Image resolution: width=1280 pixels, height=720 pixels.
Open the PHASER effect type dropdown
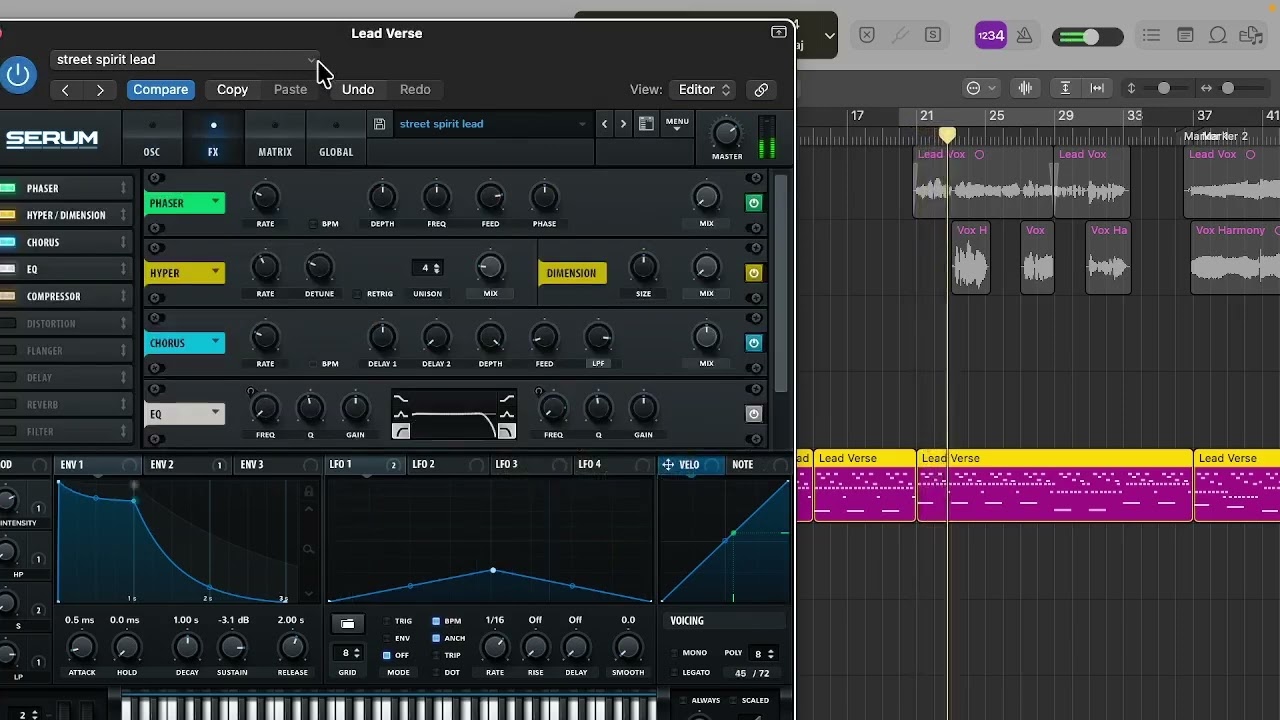[x=185, y=203]
